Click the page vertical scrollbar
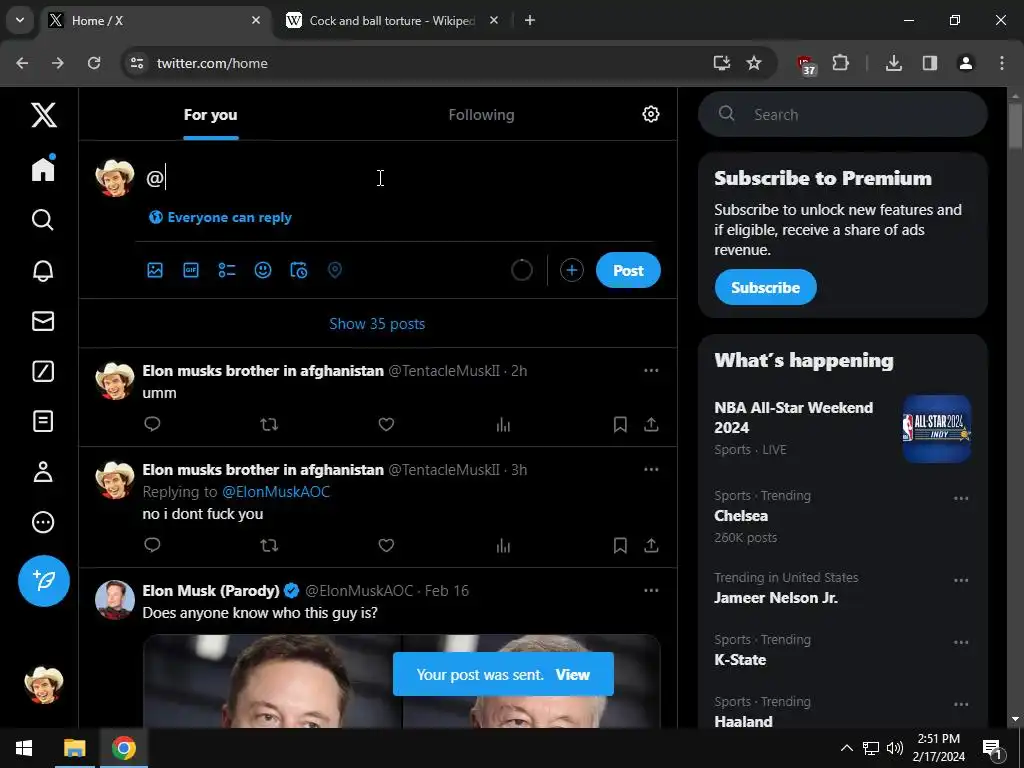Viewport: 1024px width, 768px height. [1015, 127]
